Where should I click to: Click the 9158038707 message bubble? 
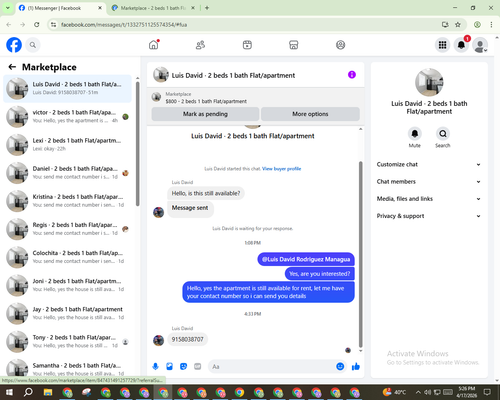point(187,339)
